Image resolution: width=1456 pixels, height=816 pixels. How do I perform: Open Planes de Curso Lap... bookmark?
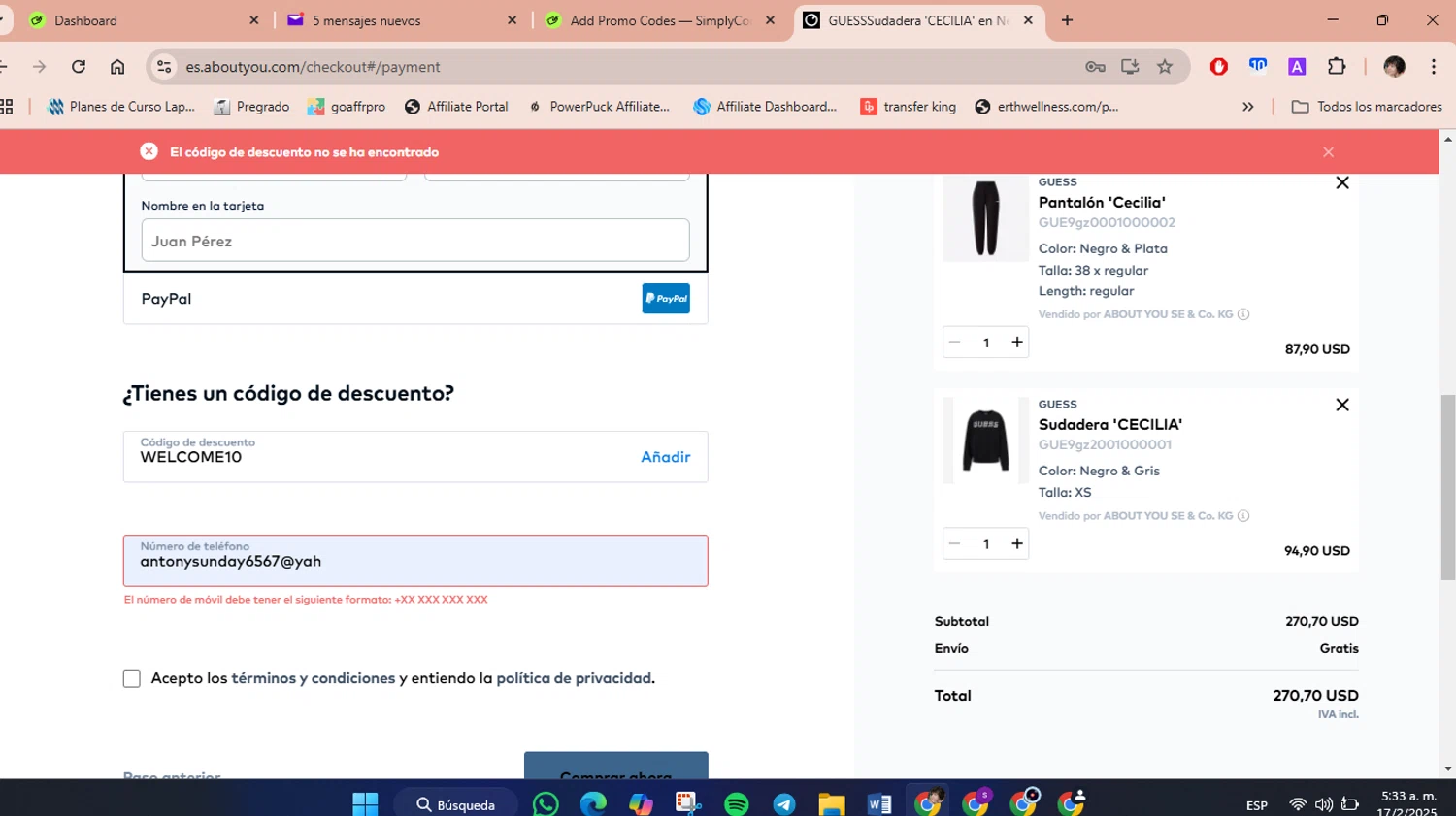pyautogui.click(x=121, y=107)
